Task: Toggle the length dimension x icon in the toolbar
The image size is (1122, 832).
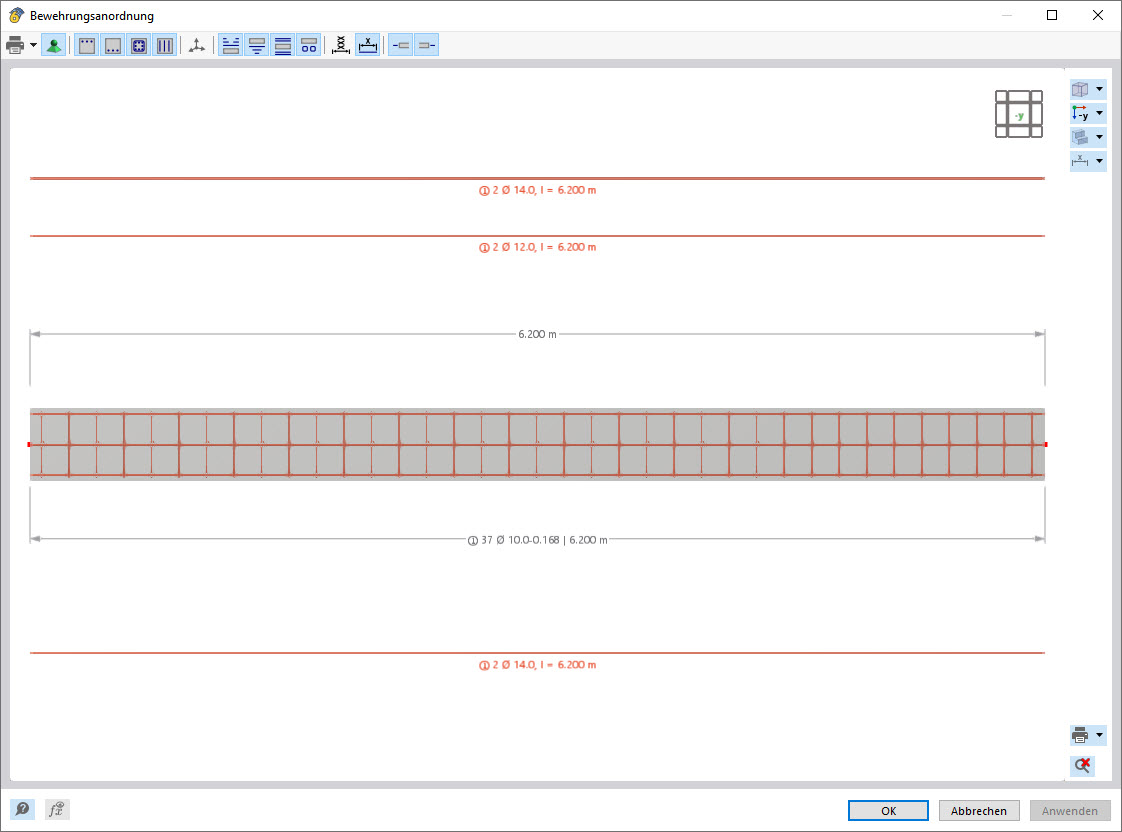Action: 367,46
